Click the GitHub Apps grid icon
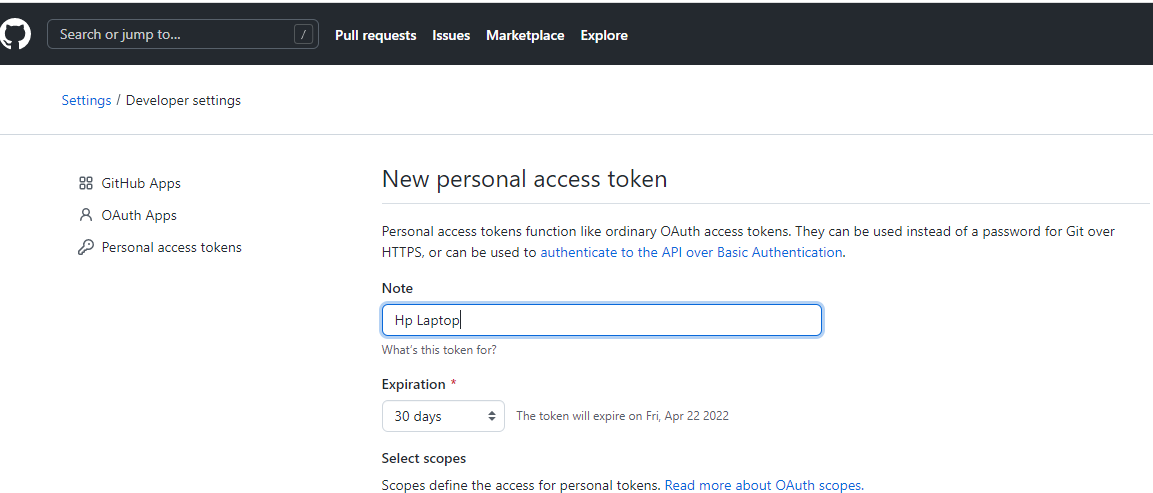The image size is (1153, 493). (x=86, y=183)
